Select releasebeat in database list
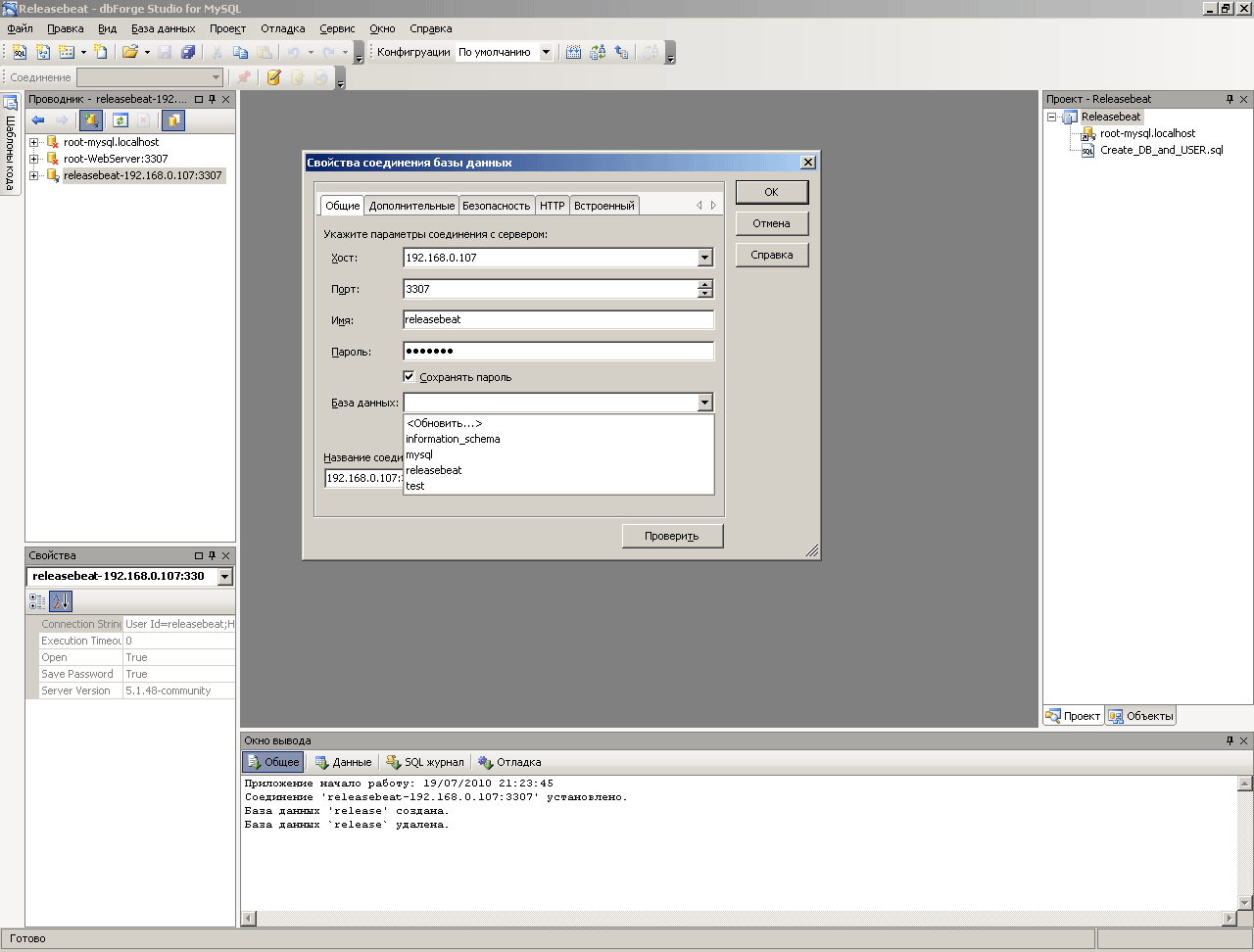 [x=558, y=470]
